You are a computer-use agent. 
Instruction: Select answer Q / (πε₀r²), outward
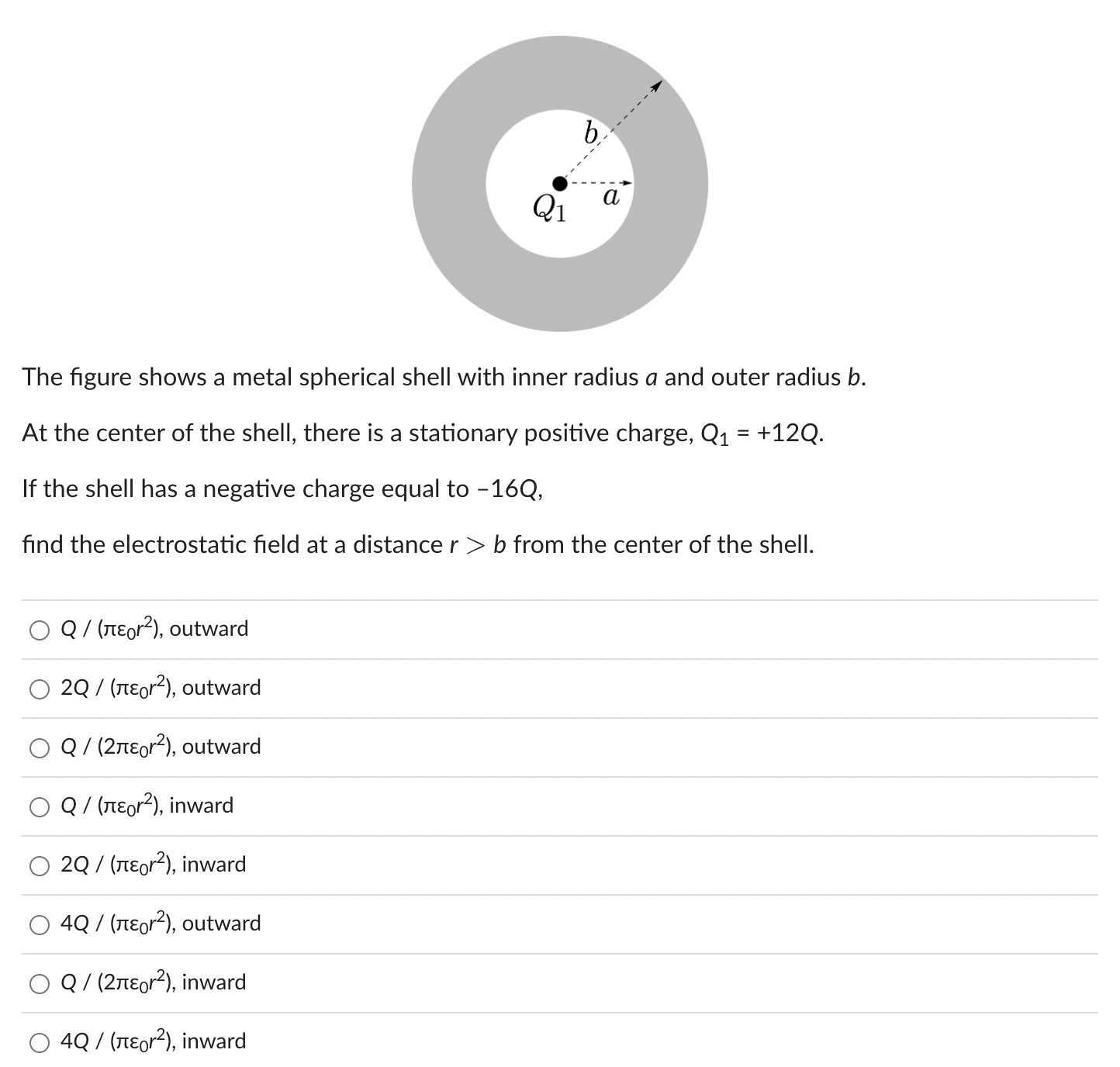39,630
